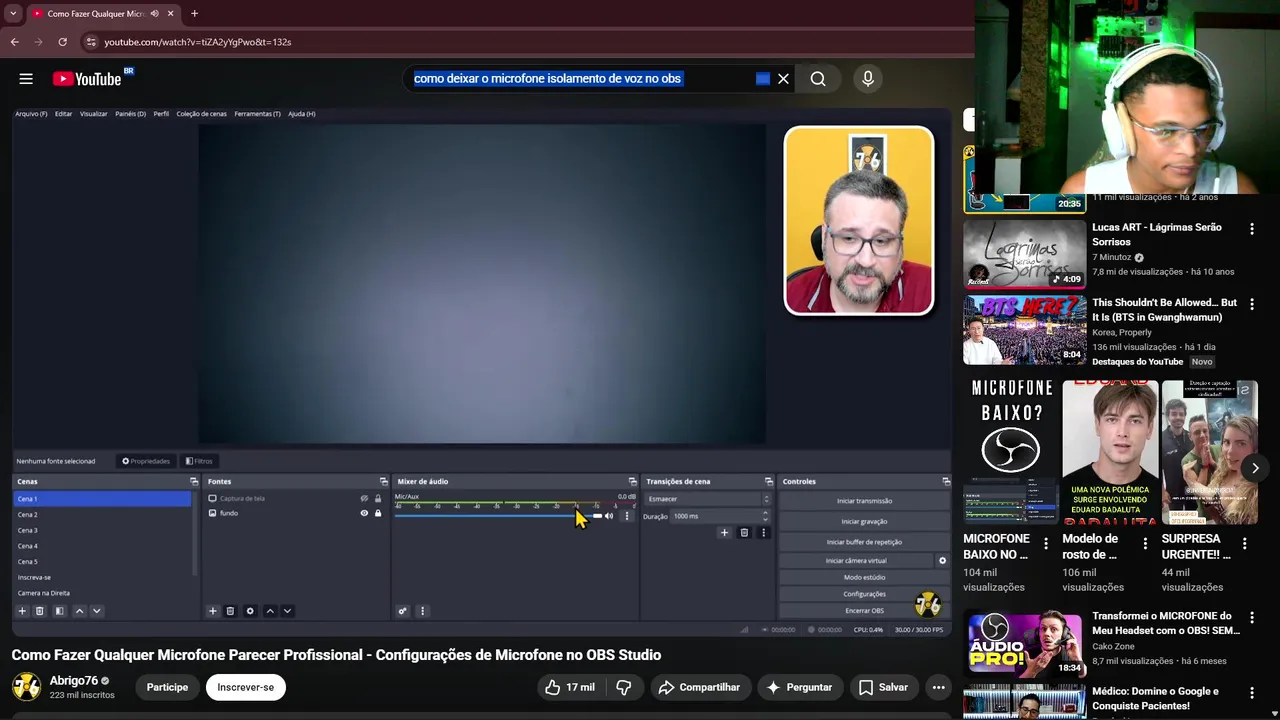Open Mic/Aux channel options dots
The image size is (1280, 720).
(x=627, y=516)
